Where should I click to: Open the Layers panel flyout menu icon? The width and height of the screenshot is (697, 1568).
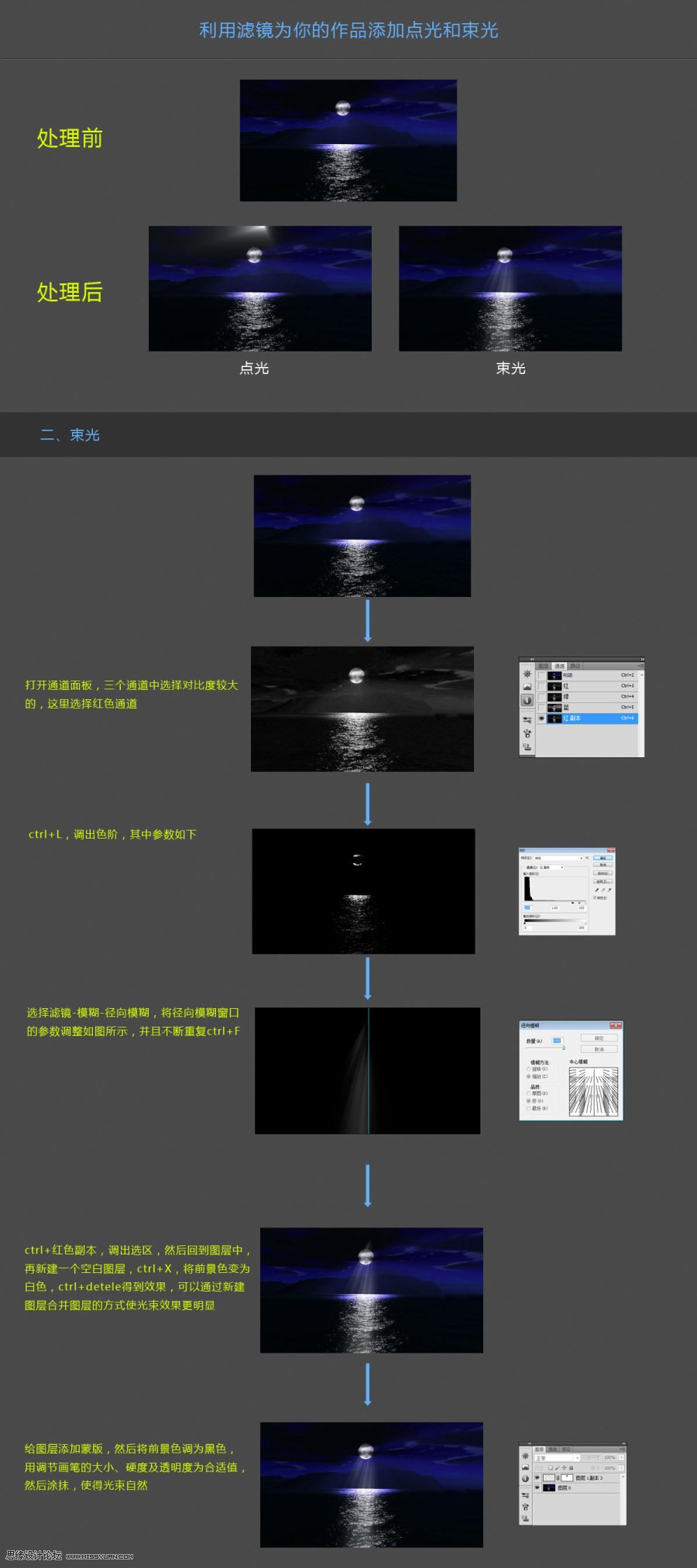click(x=623, y=1450)
